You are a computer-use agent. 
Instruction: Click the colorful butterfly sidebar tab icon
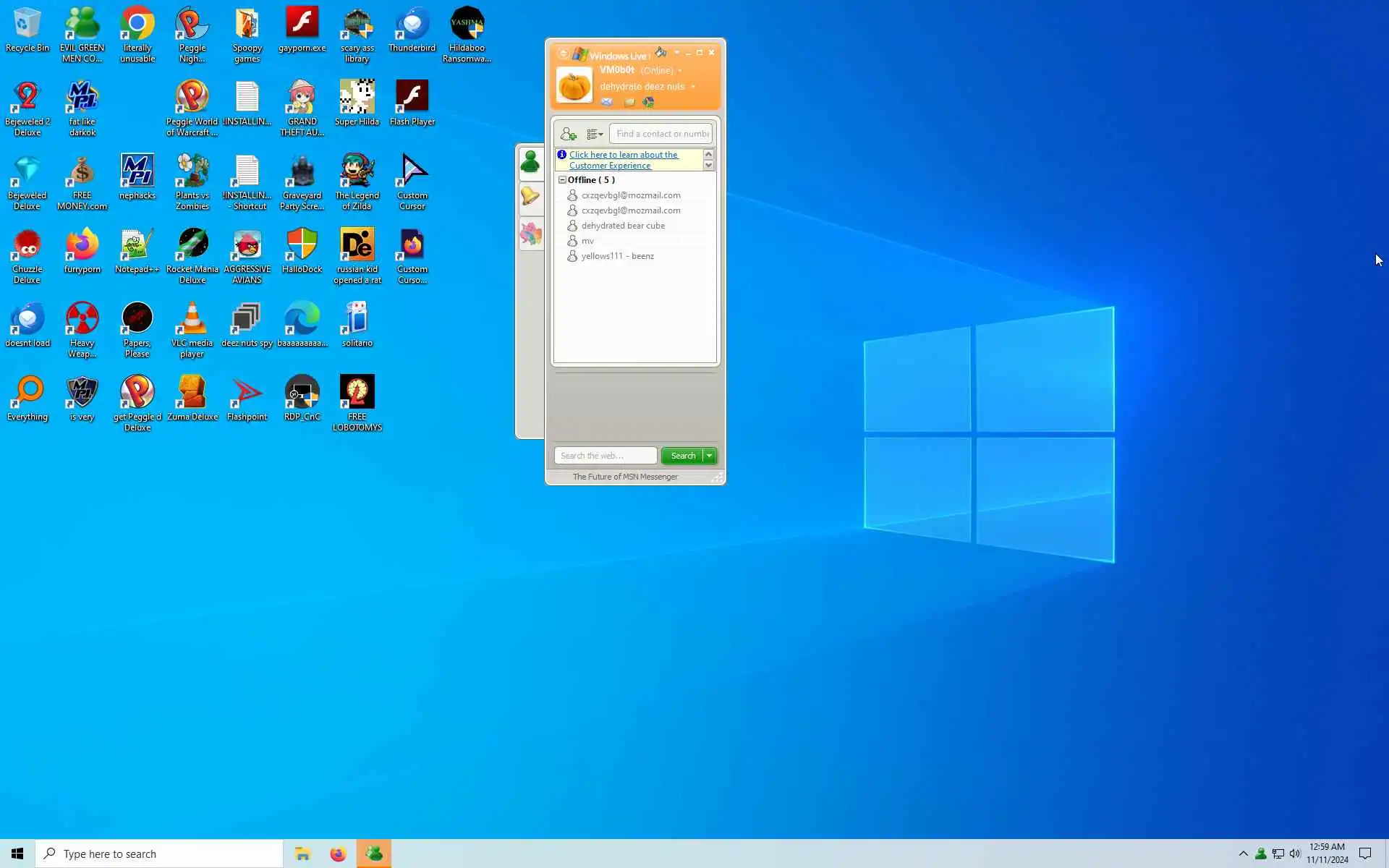pos(530,234)
